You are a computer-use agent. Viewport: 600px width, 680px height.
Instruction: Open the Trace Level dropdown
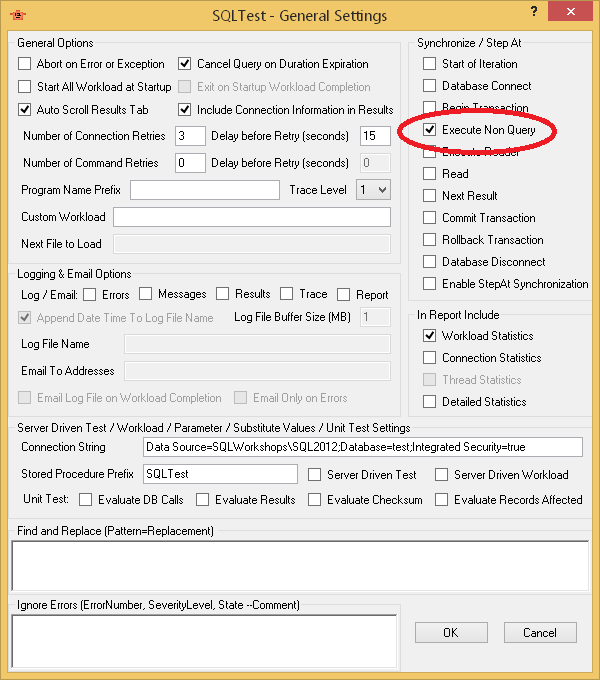(373, 190)
